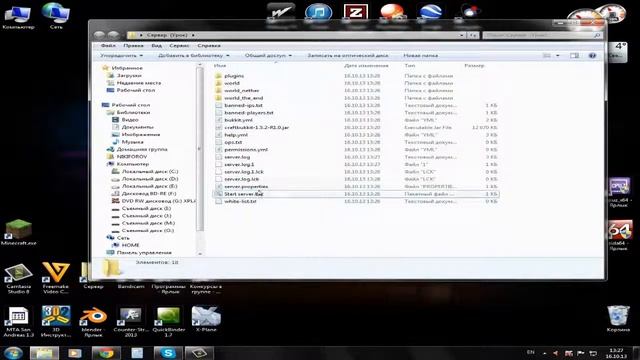Open Camtasia Studio 8 shortcut
This screenshot has height=360, width=640.
(18, 279)
